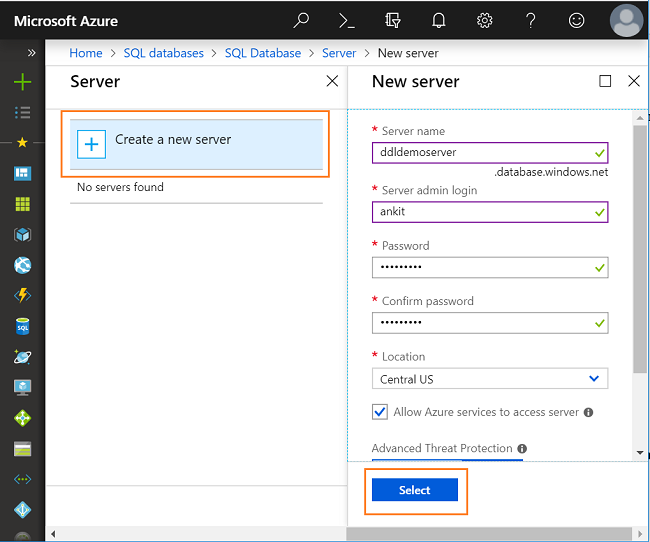Screen dimensions: 650x542
Task: Navigate to SQL databases breadcrumb
Action: pyautogui.click(x=163, y=53)
